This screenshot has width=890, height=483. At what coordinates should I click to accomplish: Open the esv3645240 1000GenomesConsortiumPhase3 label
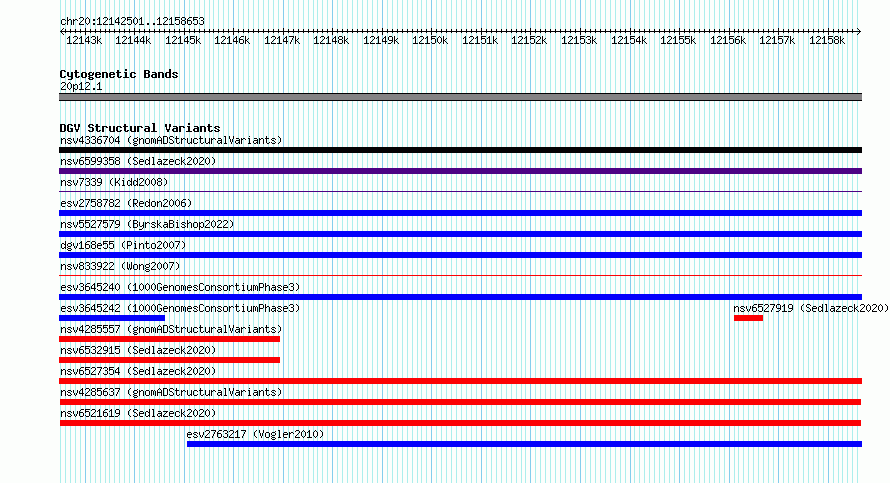[x=180, y=287]
